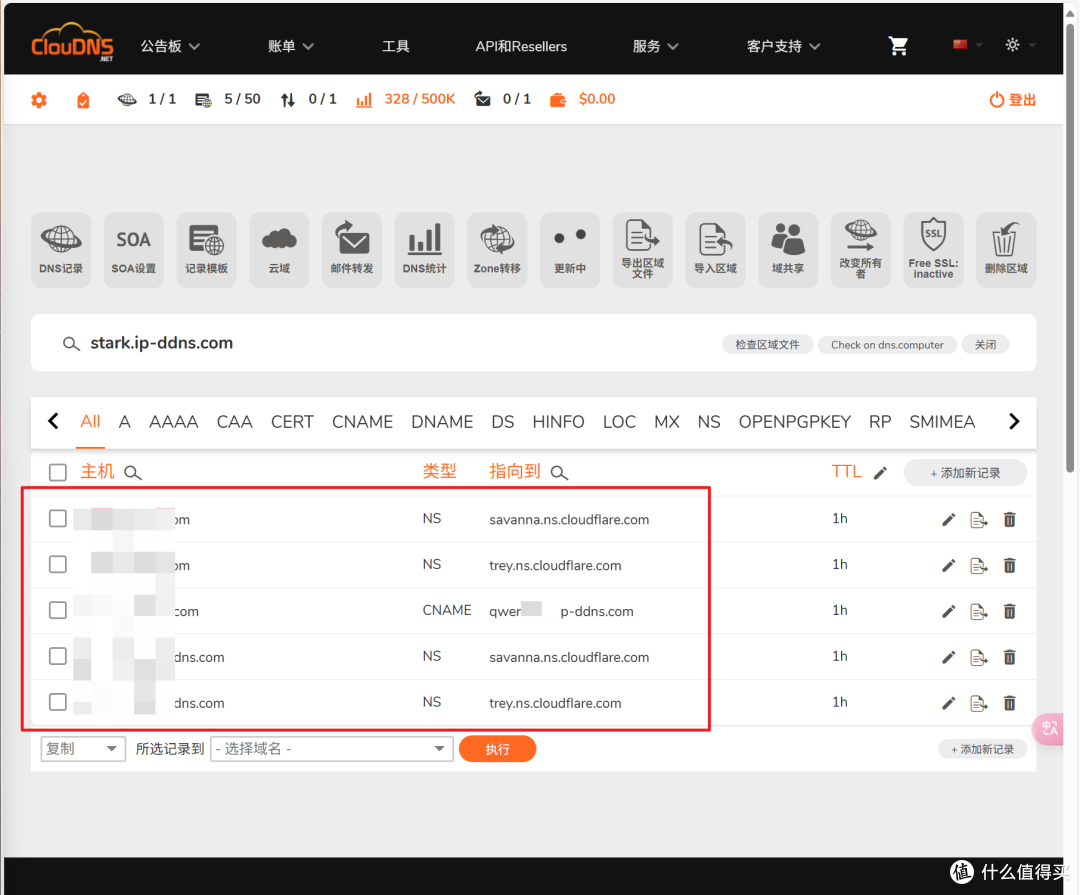1080x895 pixels.
Task: Switch to the CNAME tab
Action: tap(362, 422)
